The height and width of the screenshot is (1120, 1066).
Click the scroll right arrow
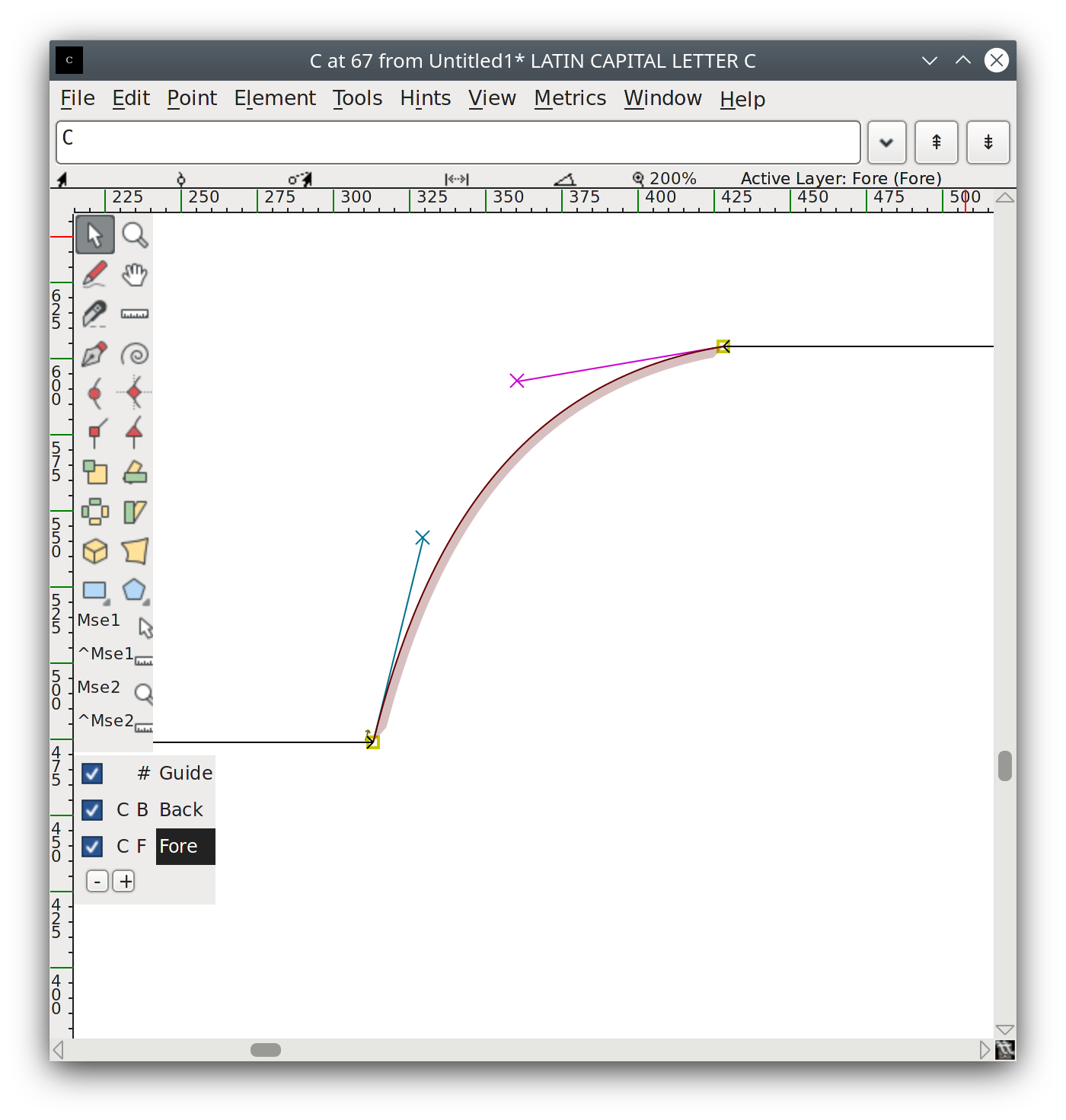(985, 1050)
